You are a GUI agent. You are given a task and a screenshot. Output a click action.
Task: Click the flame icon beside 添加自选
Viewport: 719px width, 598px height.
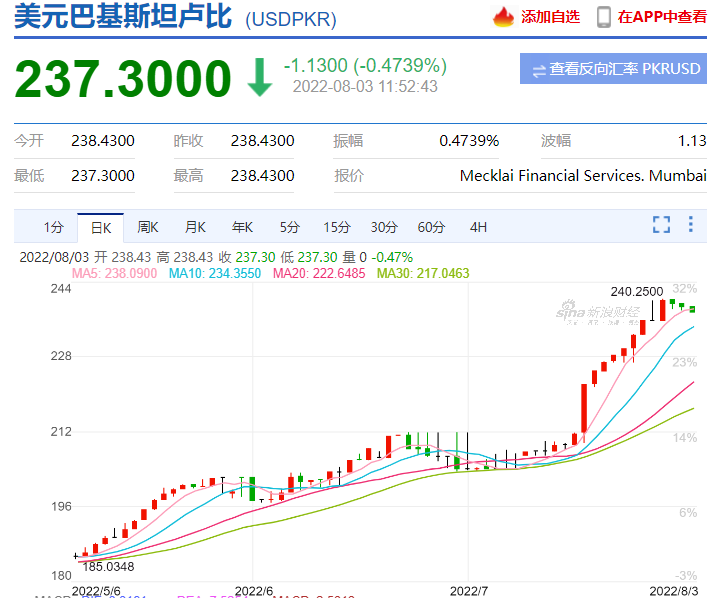pyautogui.click(x=504, y=17)
